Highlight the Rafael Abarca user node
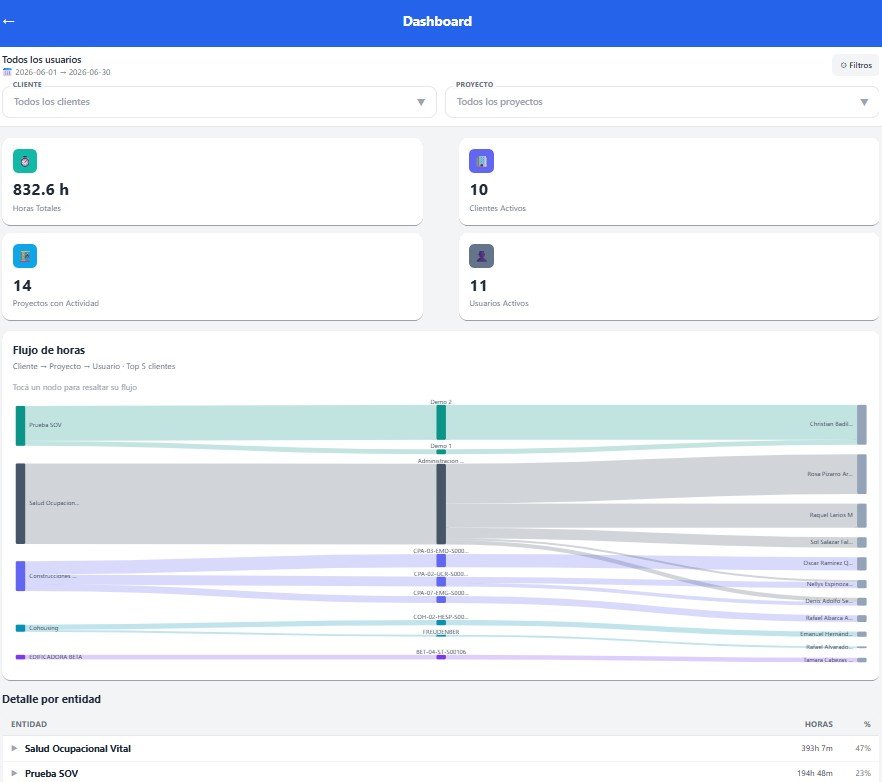Screen dimensions: 882x782 point(862,618)
